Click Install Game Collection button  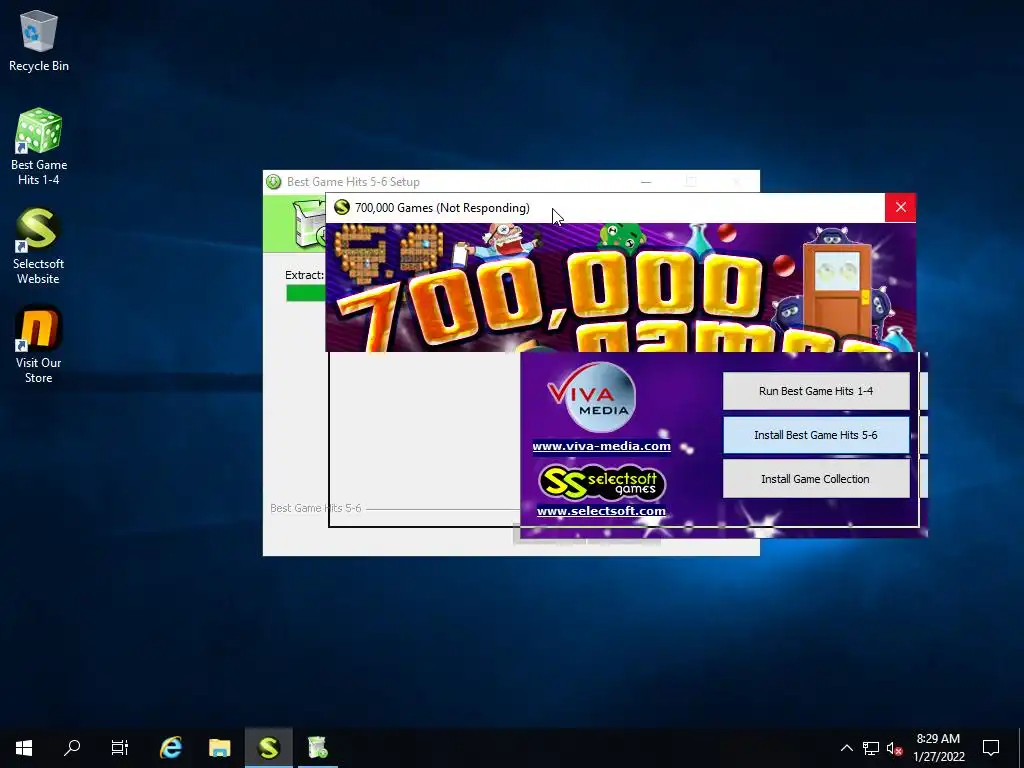coord(816,479)
